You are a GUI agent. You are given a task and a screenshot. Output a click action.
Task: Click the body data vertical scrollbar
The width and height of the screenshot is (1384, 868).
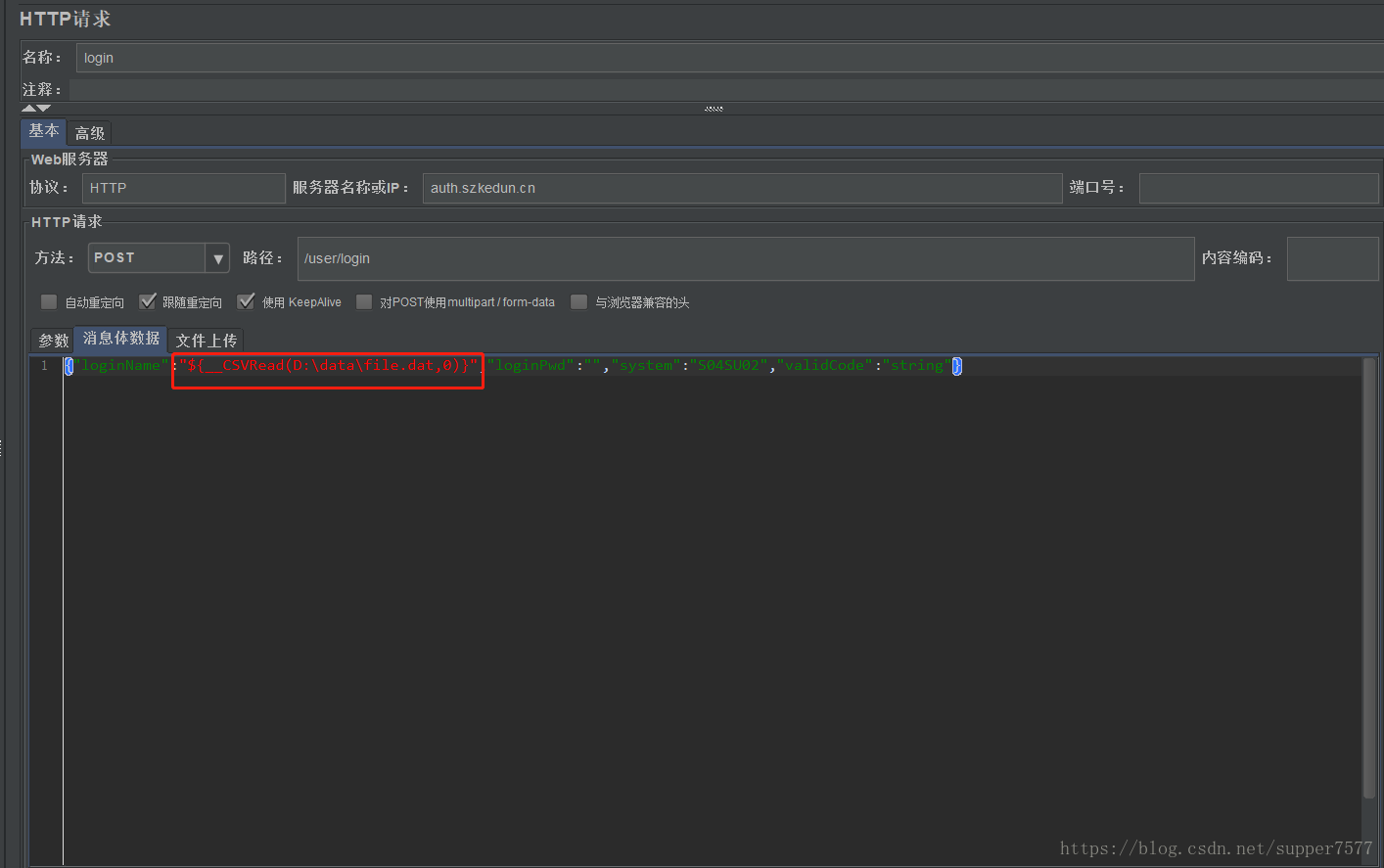coord(1368,577)
